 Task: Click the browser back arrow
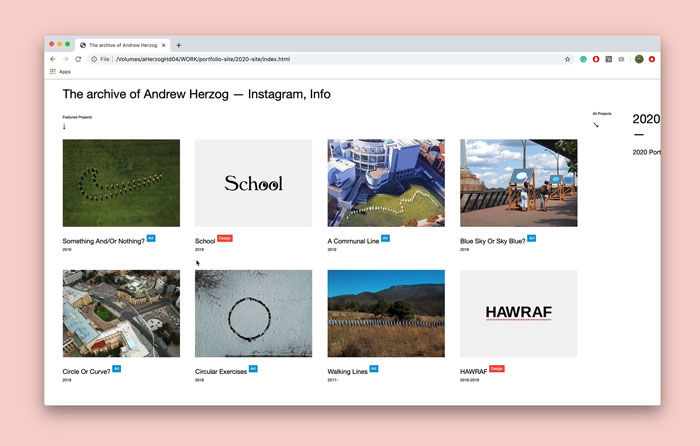pyautogui.click(x=53, y=59)
